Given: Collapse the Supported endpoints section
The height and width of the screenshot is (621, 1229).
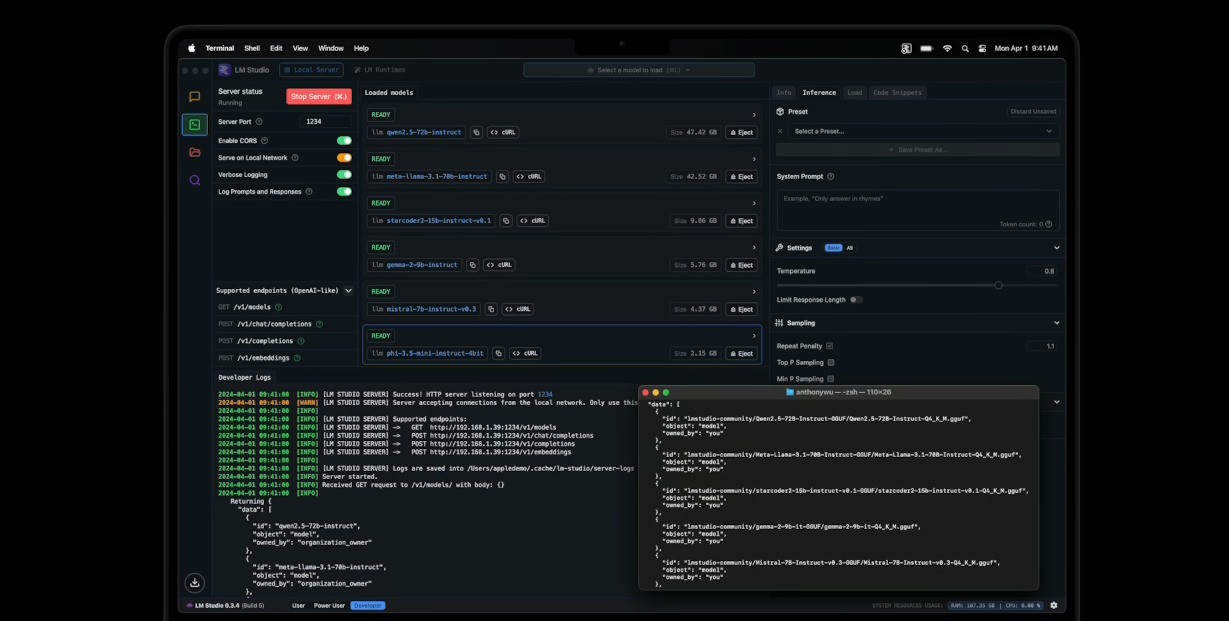Looking at the screenshot, I should 348,290.
